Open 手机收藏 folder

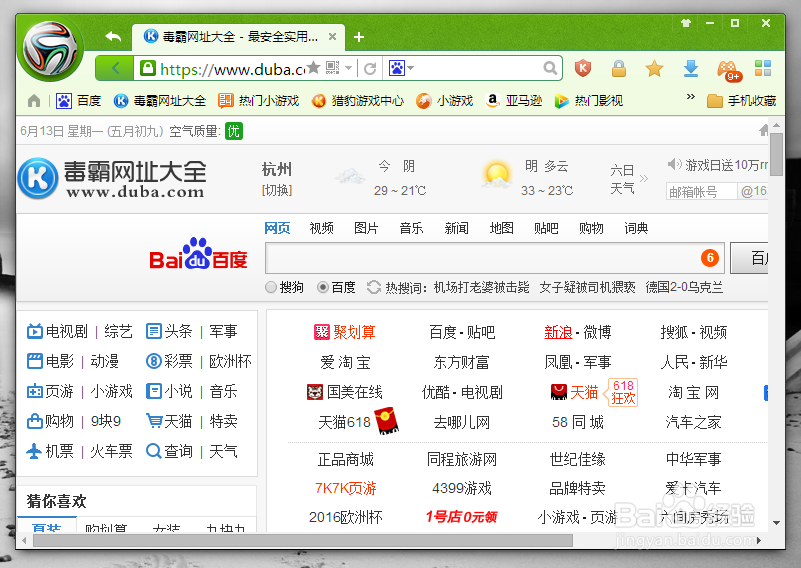click(742, 101)
